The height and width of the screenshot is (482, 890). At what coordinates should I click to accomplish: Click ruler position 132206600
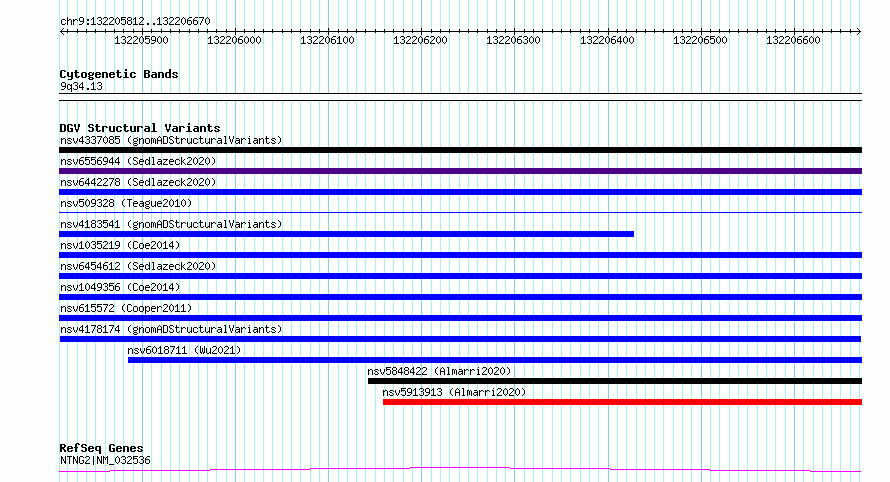(x=794, y=40)
